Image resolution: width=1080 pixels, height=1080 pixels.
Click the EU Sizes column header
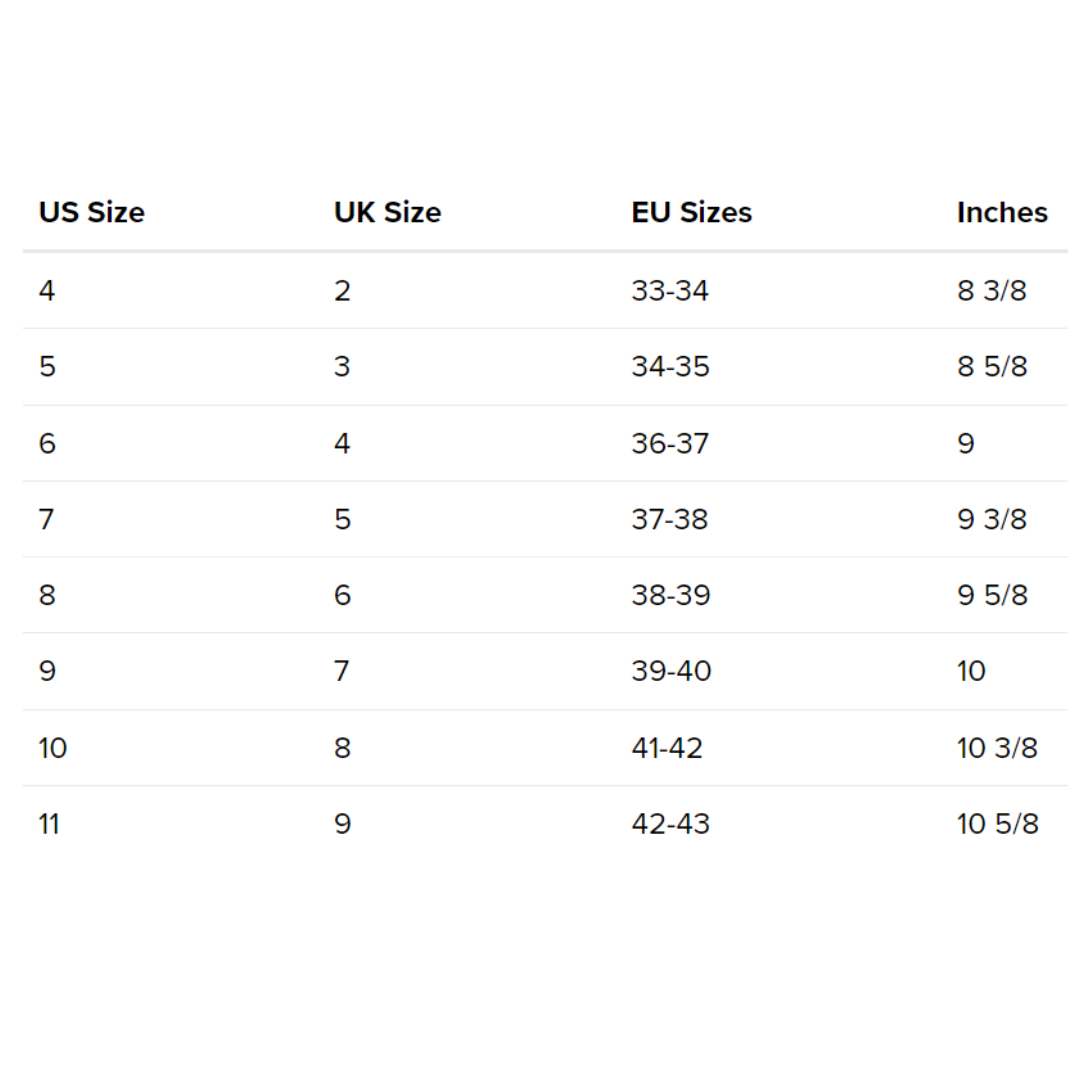point(691,213)
